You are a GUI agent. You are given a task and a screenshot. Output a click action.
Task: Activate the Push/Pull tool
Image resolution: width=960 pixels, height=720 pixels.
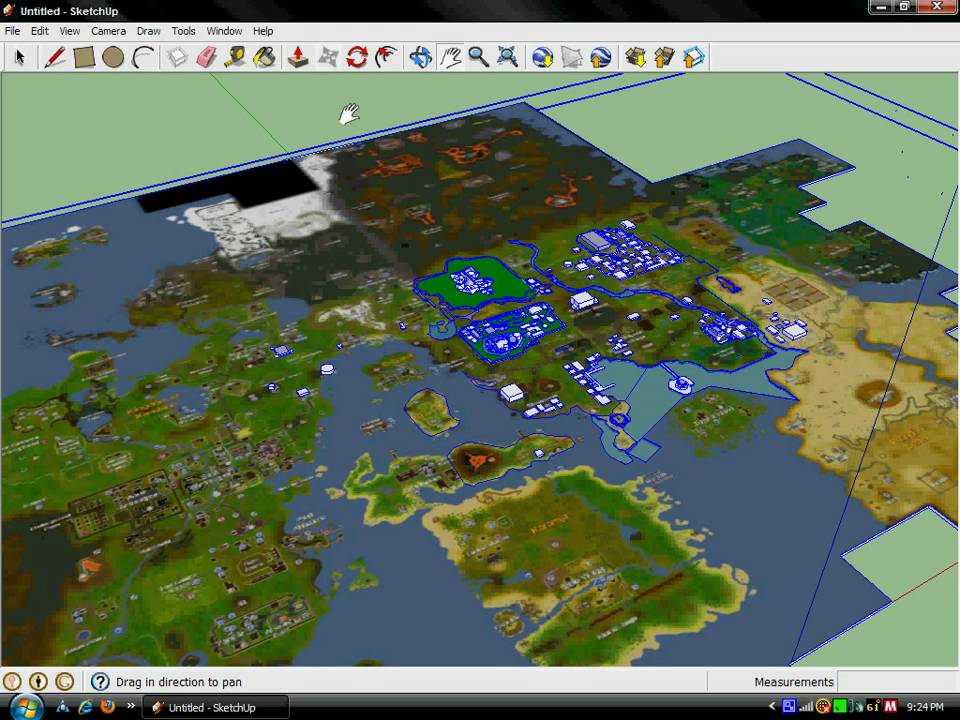298,58
